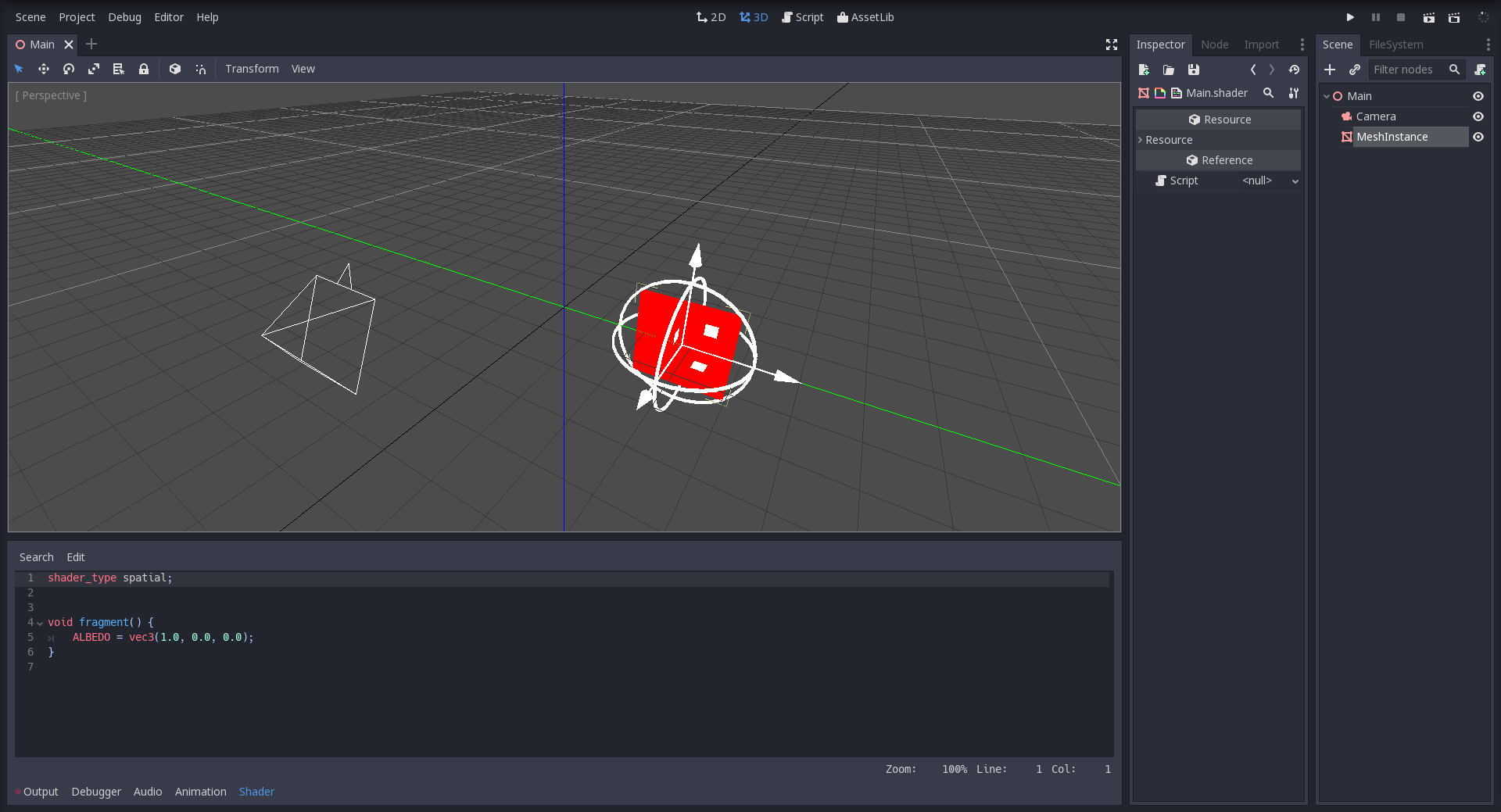Open the Output bottom panel
This screenshot has height=812, width=1501.
[x=41, y=792]
